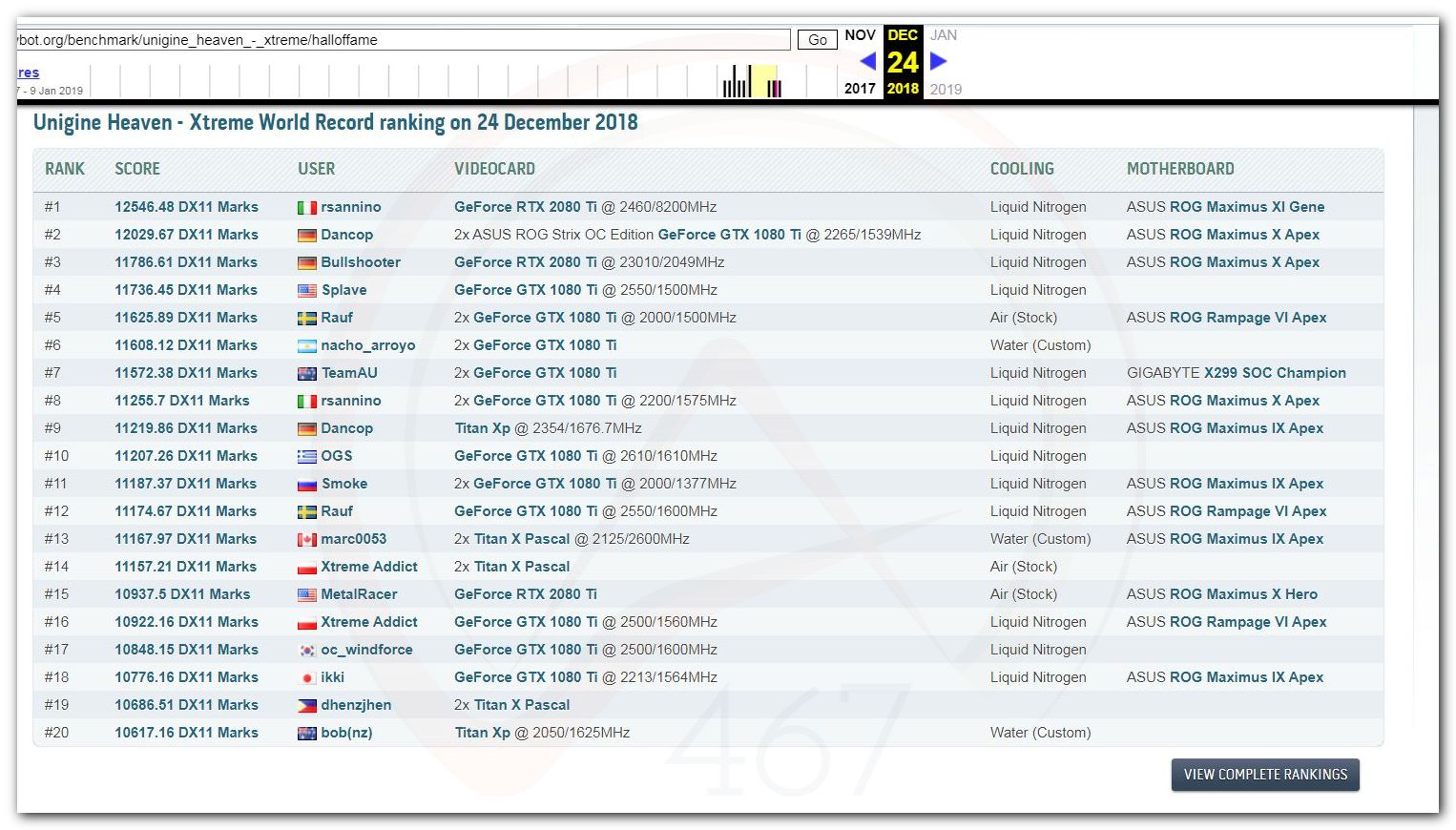Open the GeForce RTX 2080 Ti link in rank #1

click(x=526, y=207)
